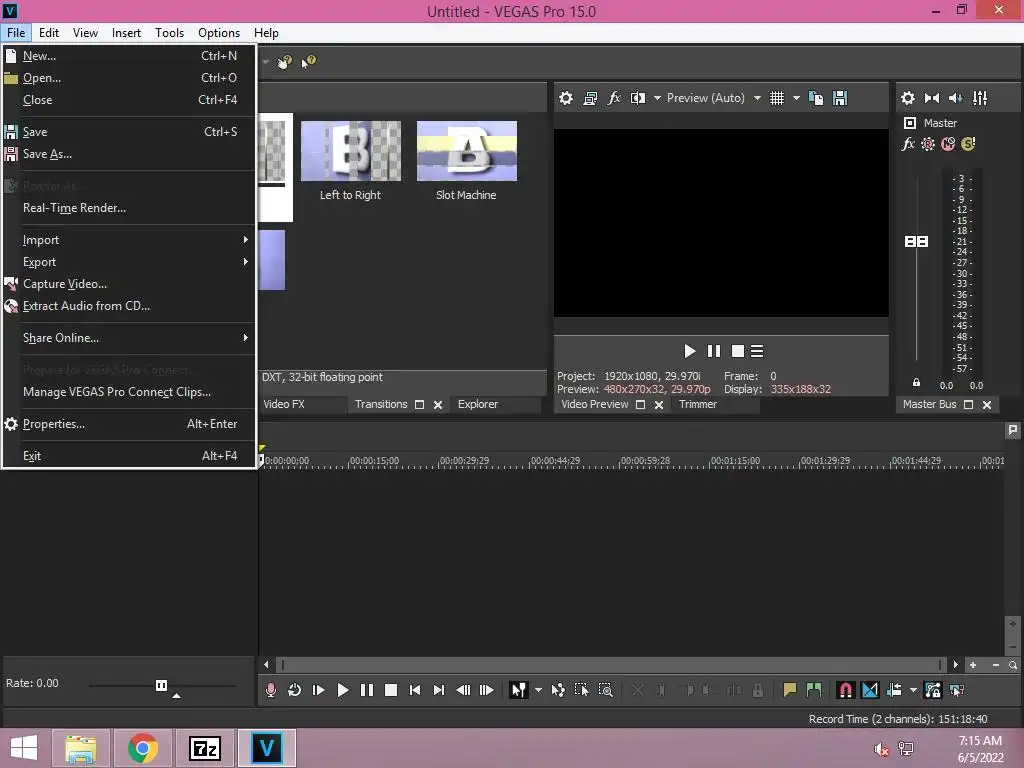1024x768 pixels.
Task: Toggle automatic crossfades
Action: pyautogui.click(x=870, y=690)
